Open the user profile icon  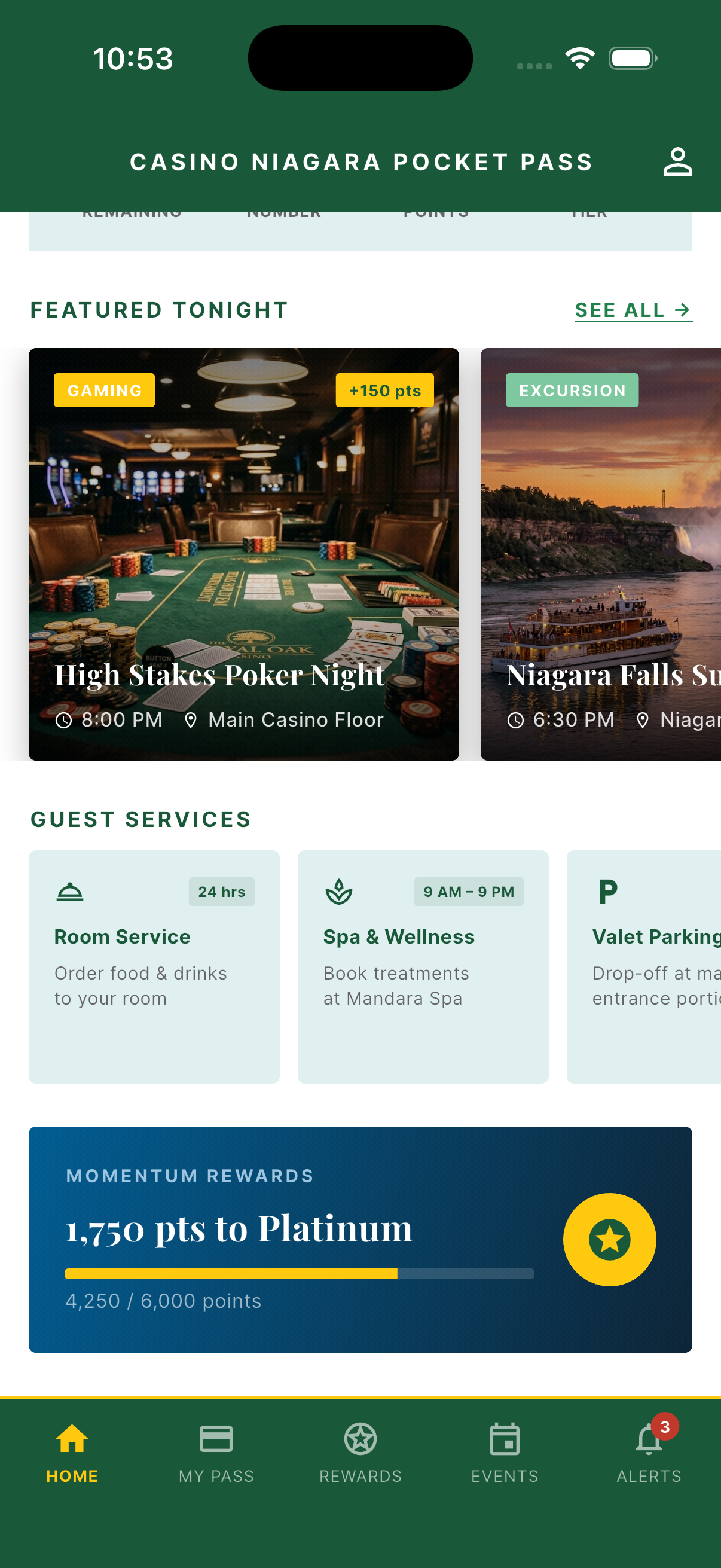(x=677, y=162)
